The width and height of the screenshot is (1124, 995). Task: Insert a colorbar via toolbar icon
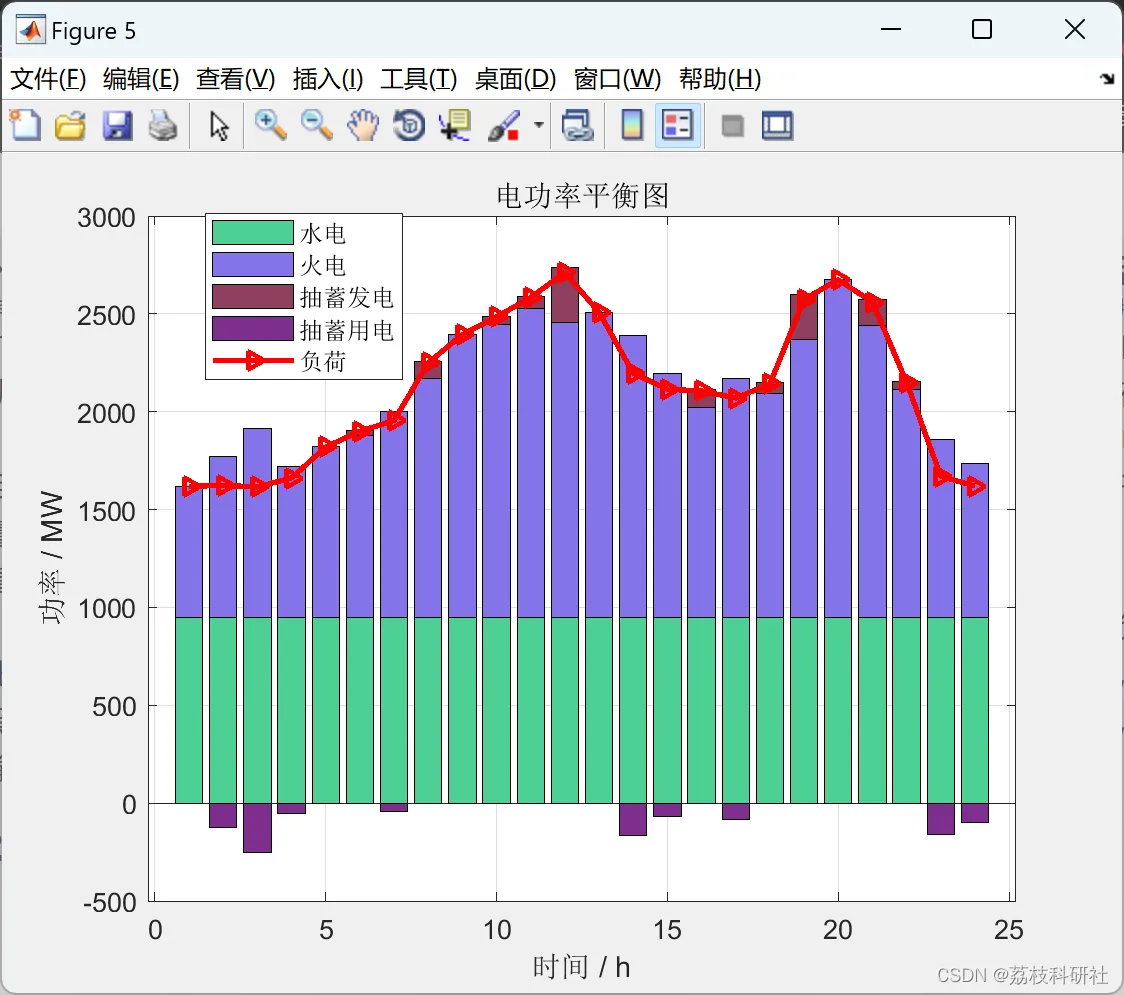click(632, 125)
